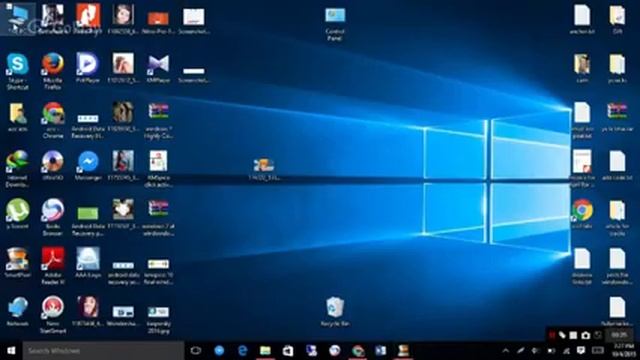Open the Skype shortcut on the desktop
The height and width of the screenshot is (360, 640).
click(18, 71)
